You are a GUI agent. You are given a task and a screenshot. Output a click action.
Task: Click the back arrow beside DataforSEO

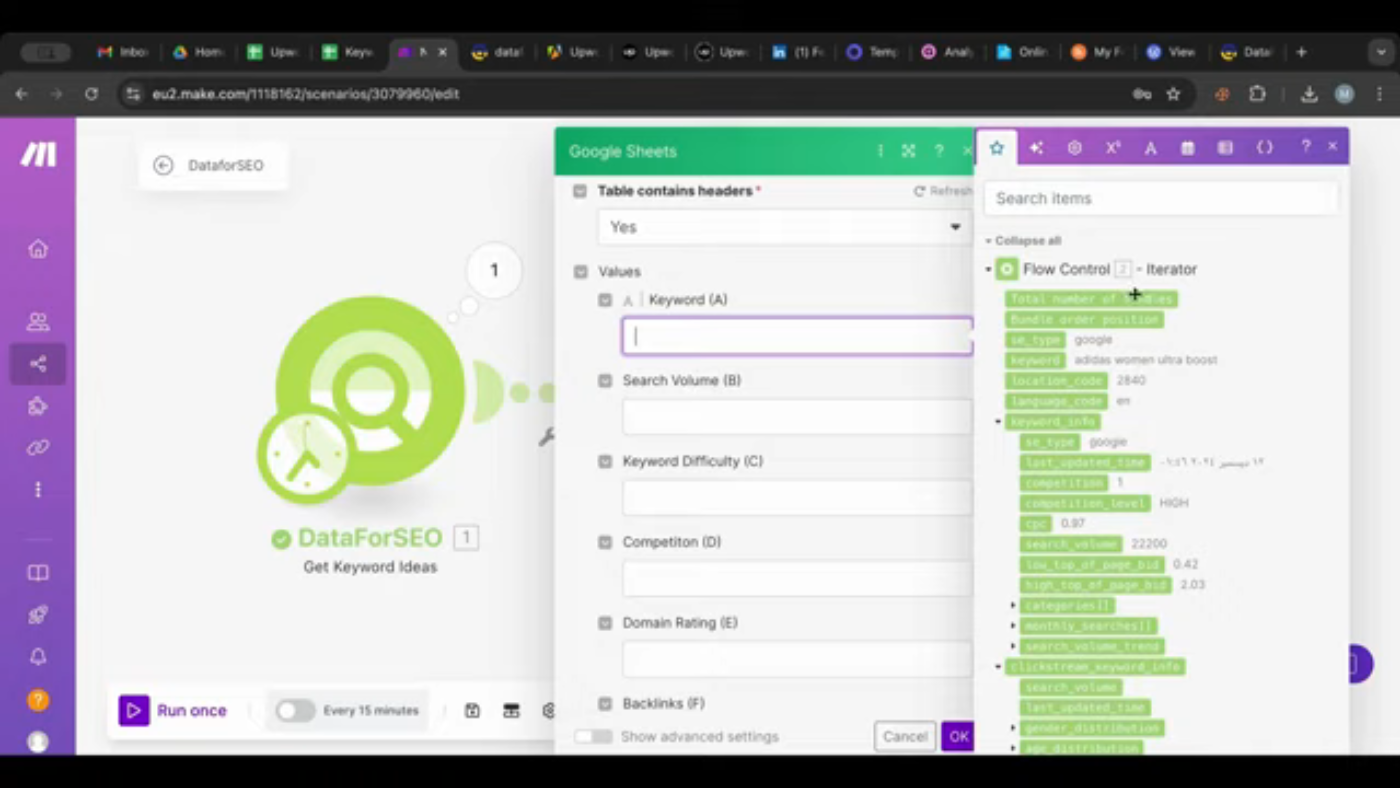click(x=163, y=166)
